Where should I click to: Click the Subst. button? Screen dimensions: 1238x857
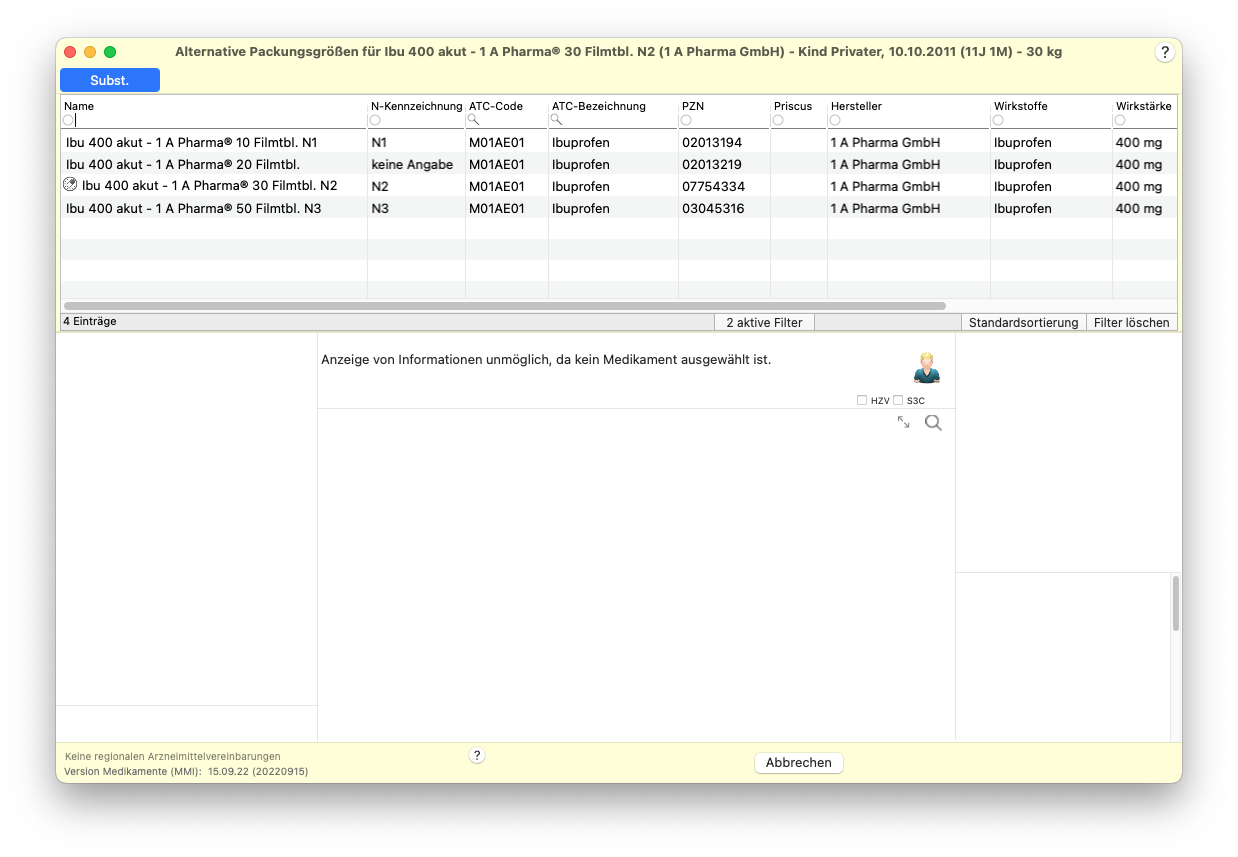[110, 80]
